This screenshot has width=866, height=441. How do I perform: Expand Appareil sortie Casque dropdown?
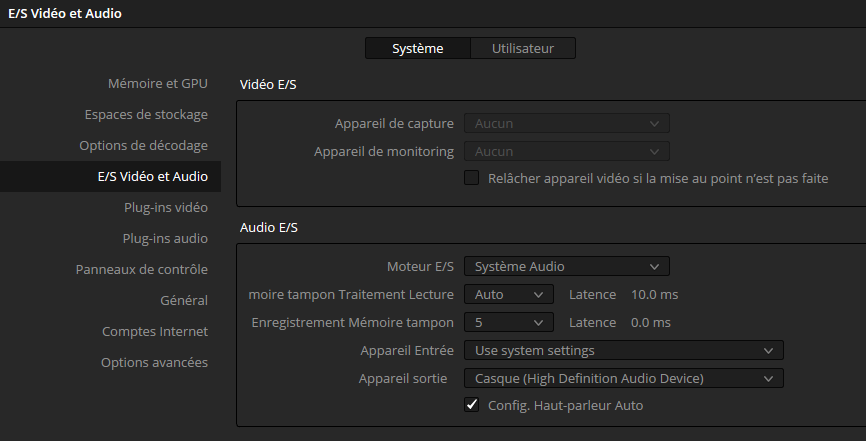[623, 378]
